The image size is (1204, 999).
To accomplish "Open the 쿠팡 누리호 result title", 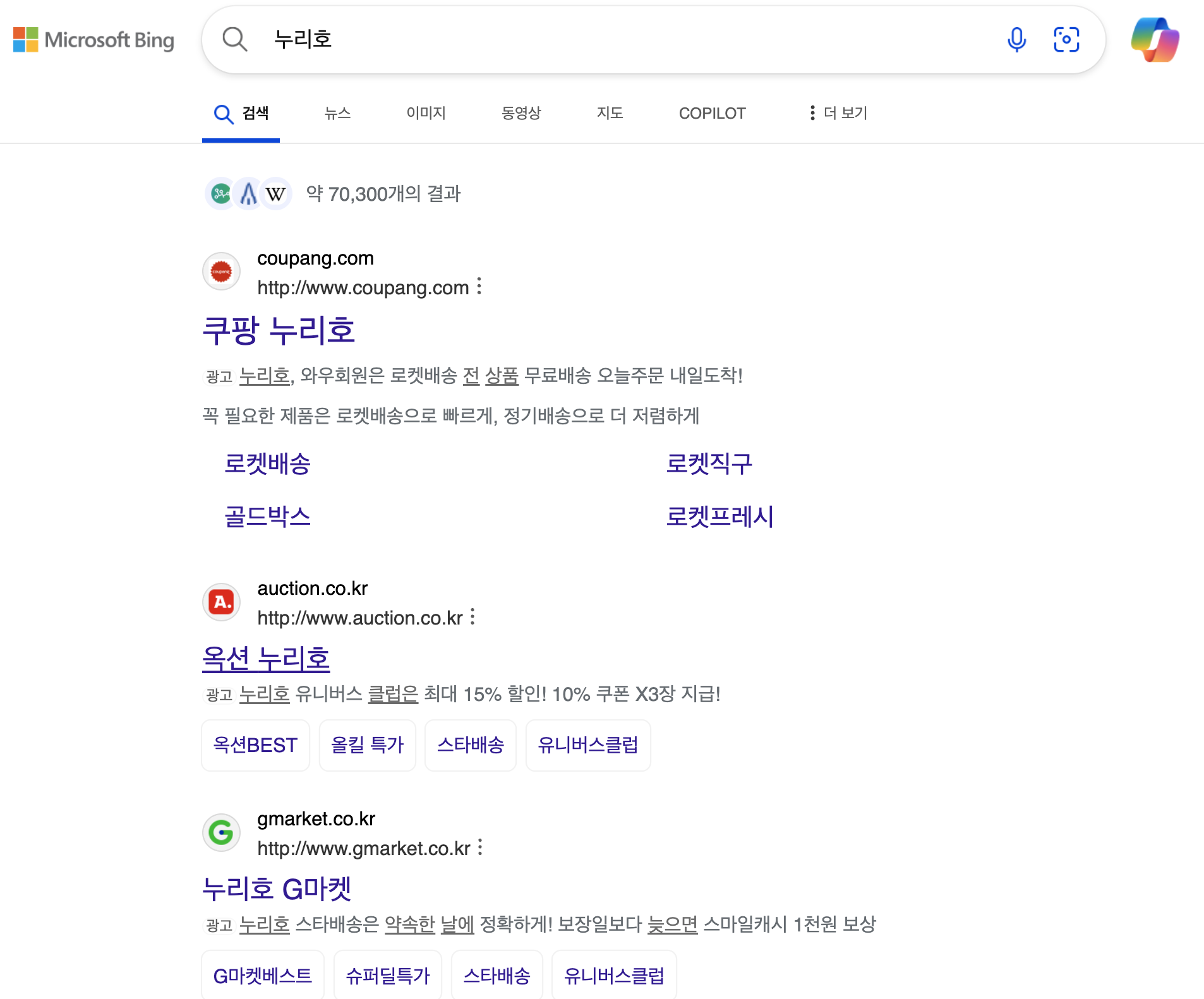I will coord(279,330).
